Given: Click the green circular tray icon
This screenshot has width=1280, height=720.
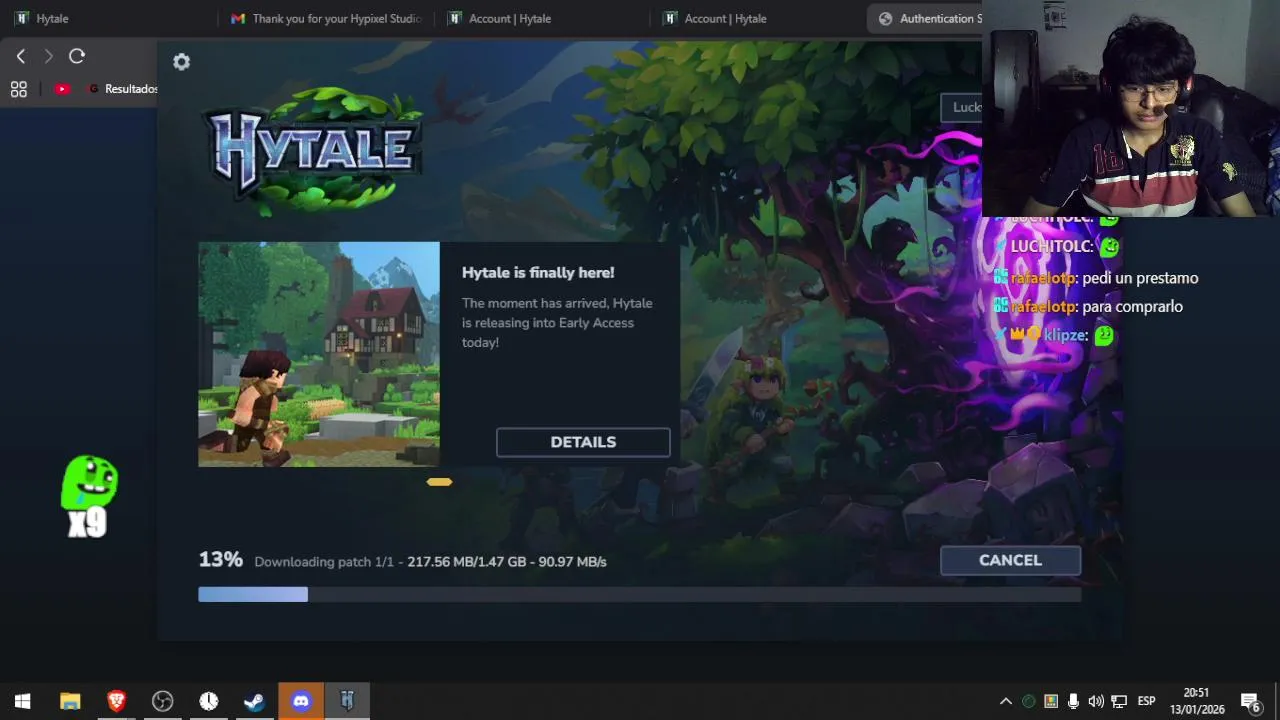Looking at the screenshot, I should [x=1028, y=702].
